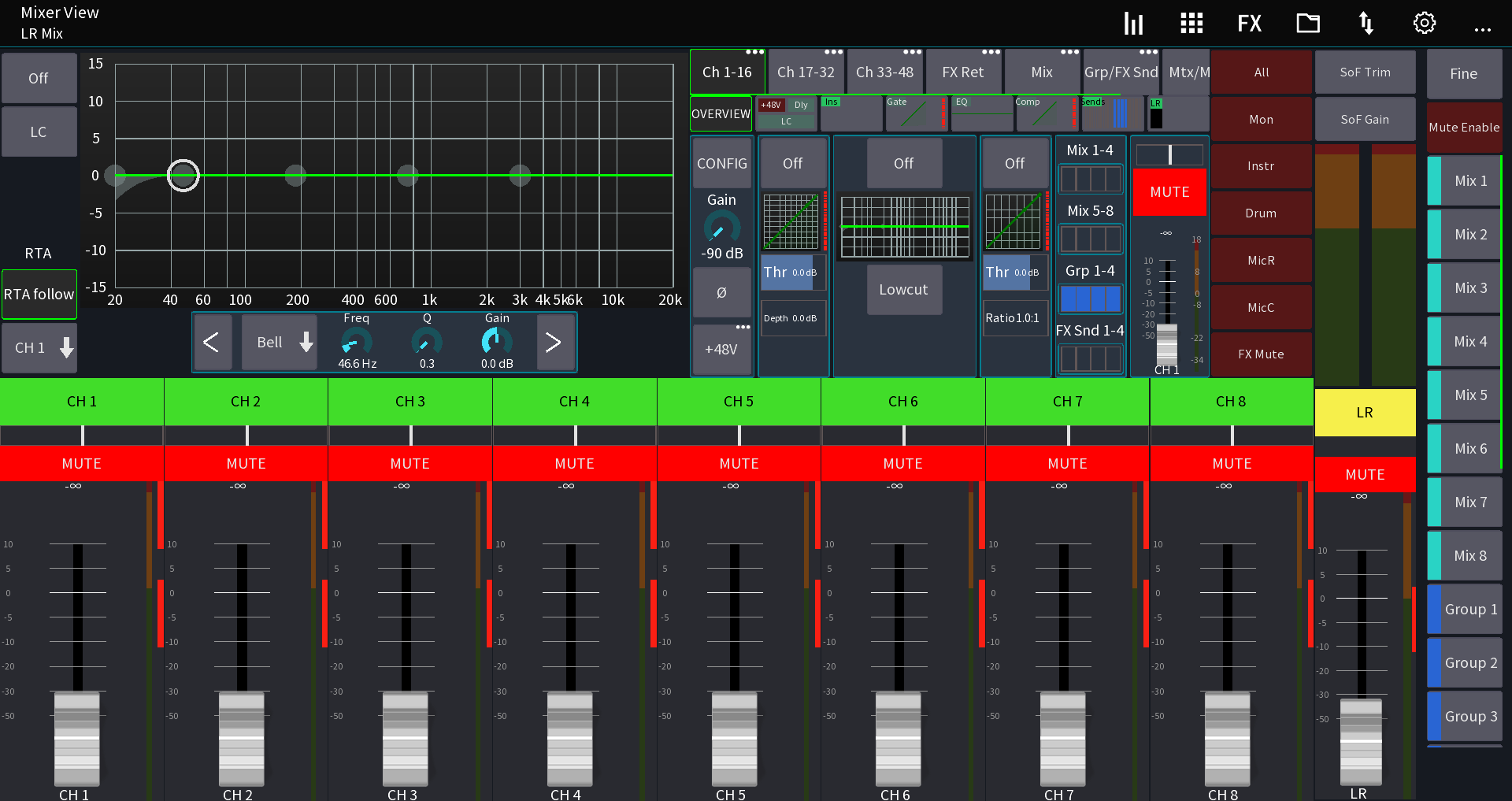Open the patching arrows icon
The height and width of the screenshot is (801, 1512).
click(x=1365, y=23)
